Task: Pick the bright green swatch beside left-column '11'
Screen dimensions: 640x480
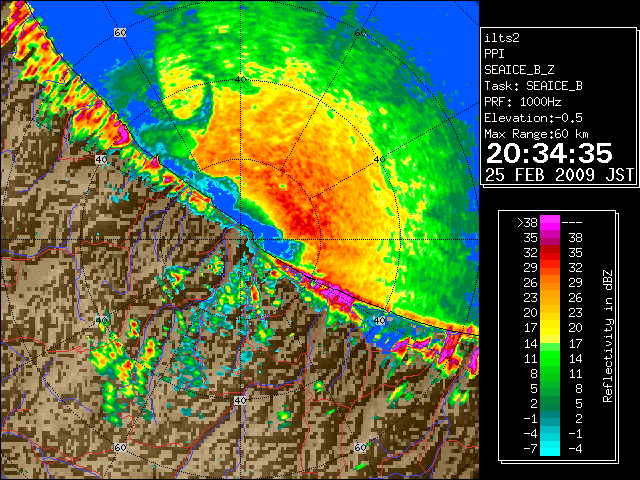Action: click(550, 358)
